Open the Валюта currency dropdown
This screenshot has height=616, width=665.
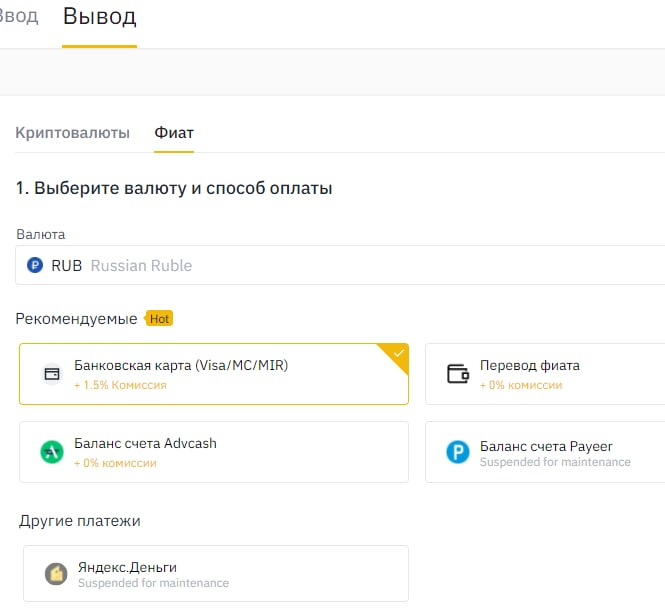pos(340,266)
